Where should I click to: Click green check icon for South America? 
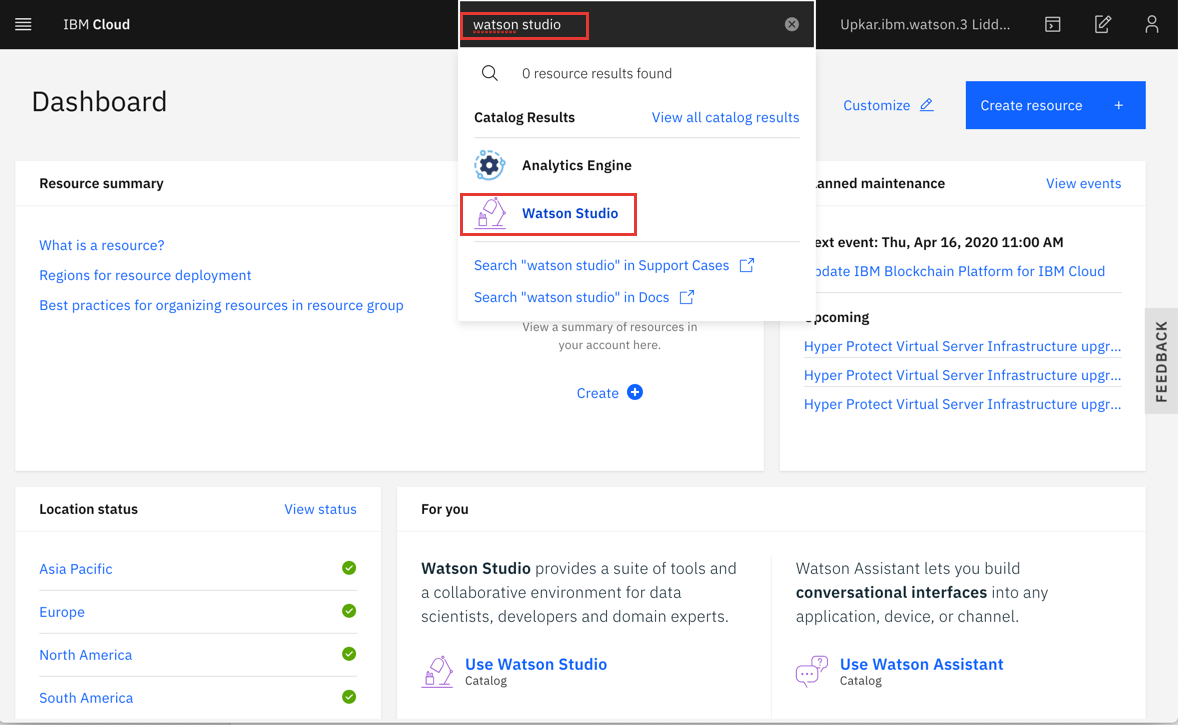(349, 696)
